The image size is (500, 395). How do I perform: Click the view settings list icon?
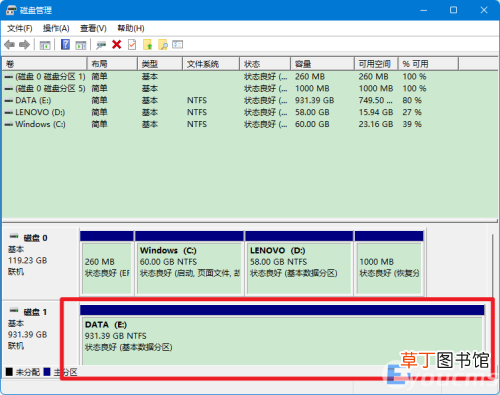click(x=177, y=44)
